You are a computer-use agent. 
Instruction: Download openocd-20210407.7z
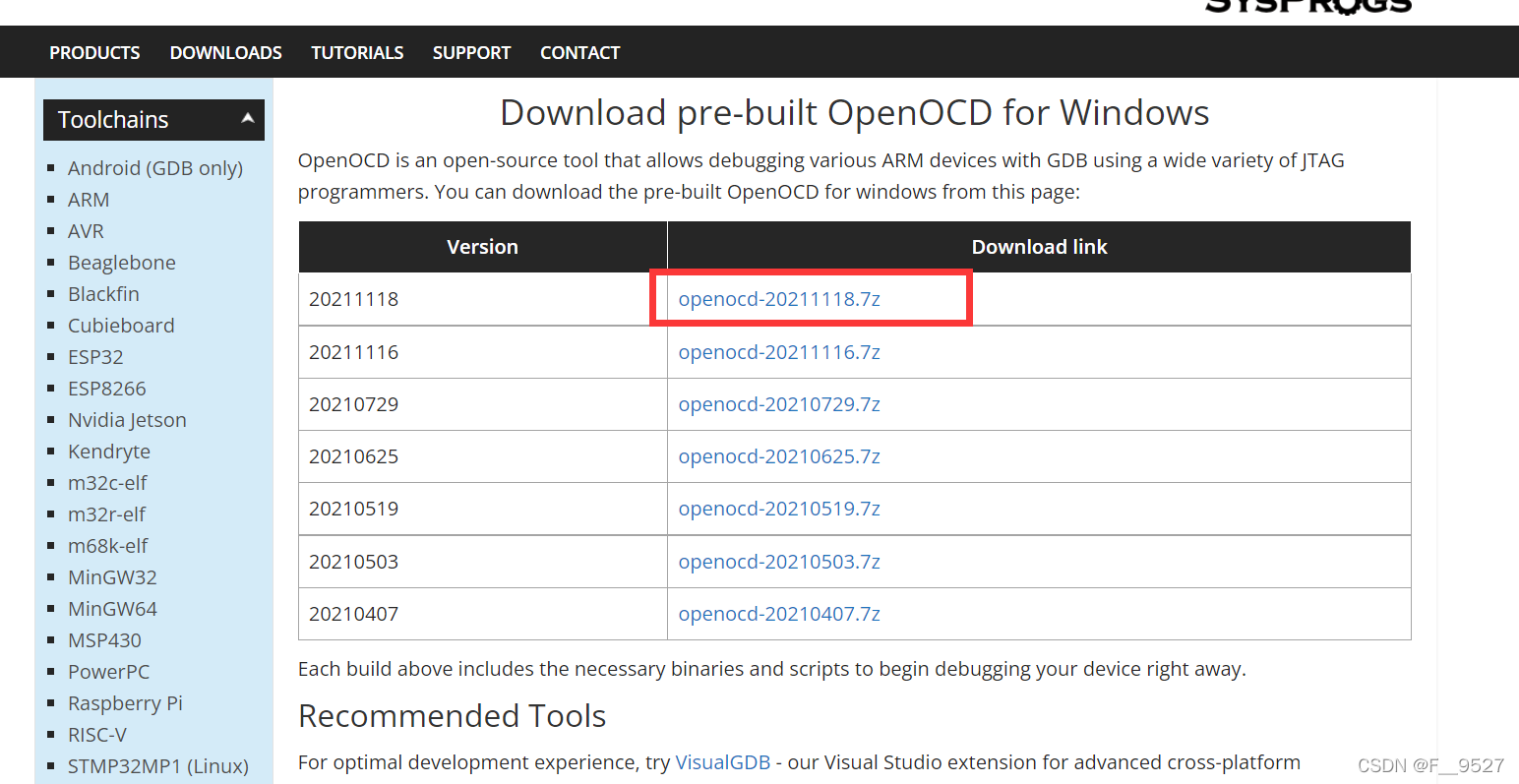tap(779, 614)
